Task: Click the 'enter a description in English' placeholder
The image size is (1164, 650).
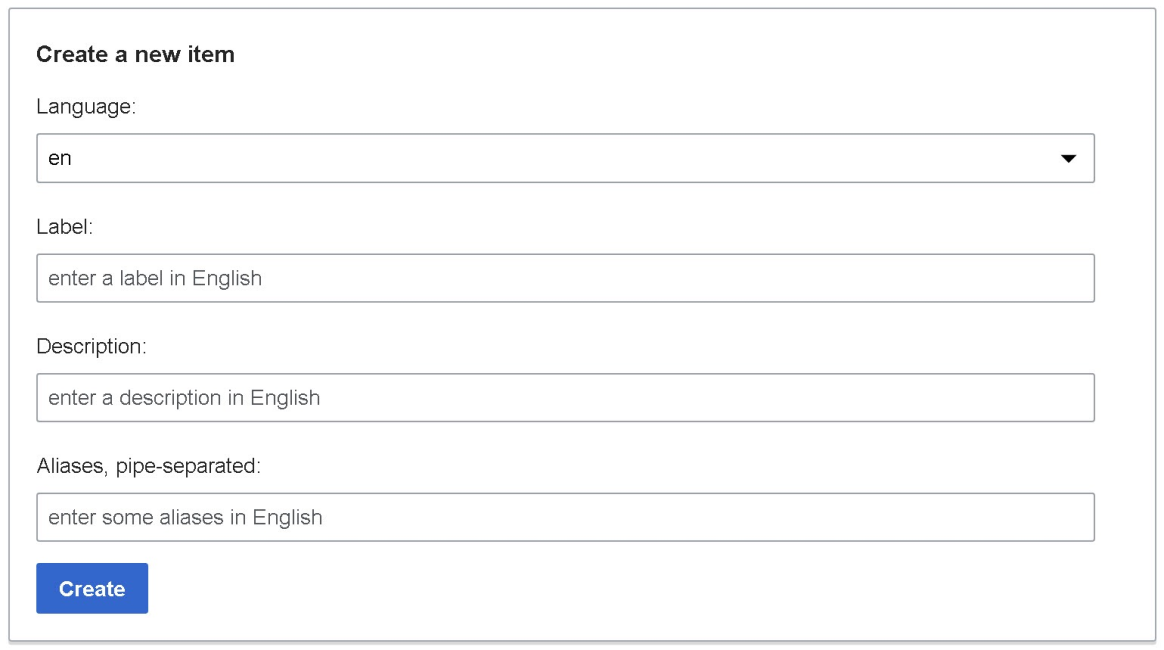Action: pyautogui.click(x=184, y=398)
